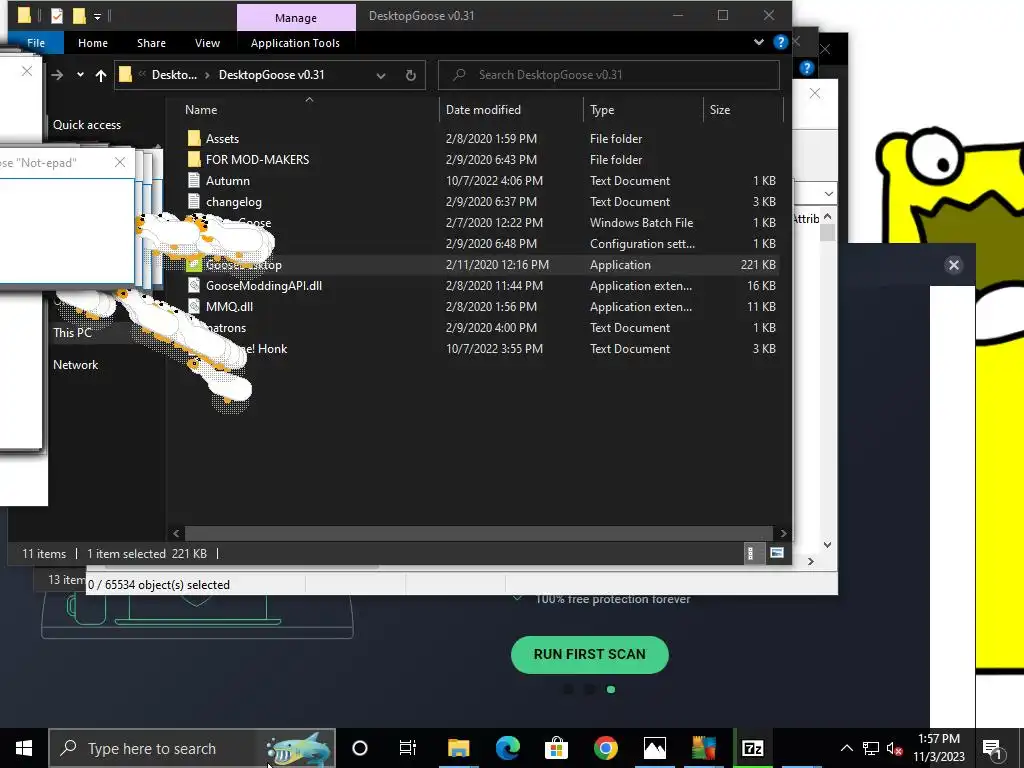This screenshot has width=1024, height=768.
Task: Select This PC in navigation pane
Action: click(72, 332)
